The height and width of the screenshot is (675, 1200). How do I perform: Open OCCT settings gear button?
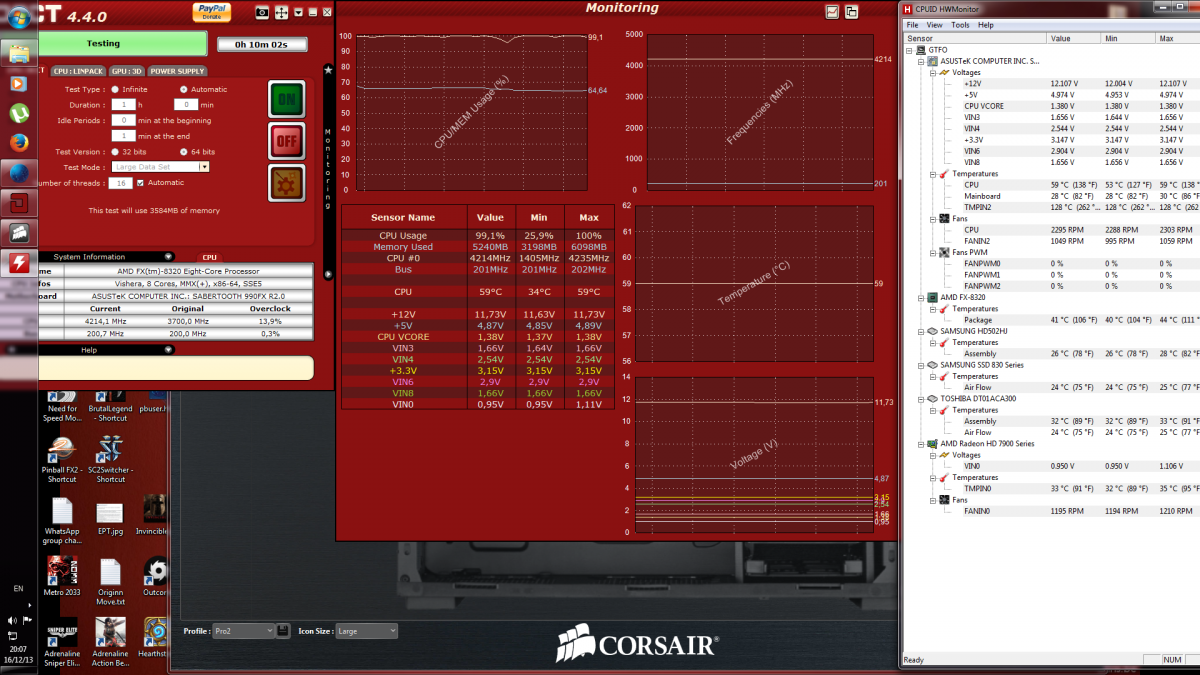pyautogui.click(x=286, y=184)
